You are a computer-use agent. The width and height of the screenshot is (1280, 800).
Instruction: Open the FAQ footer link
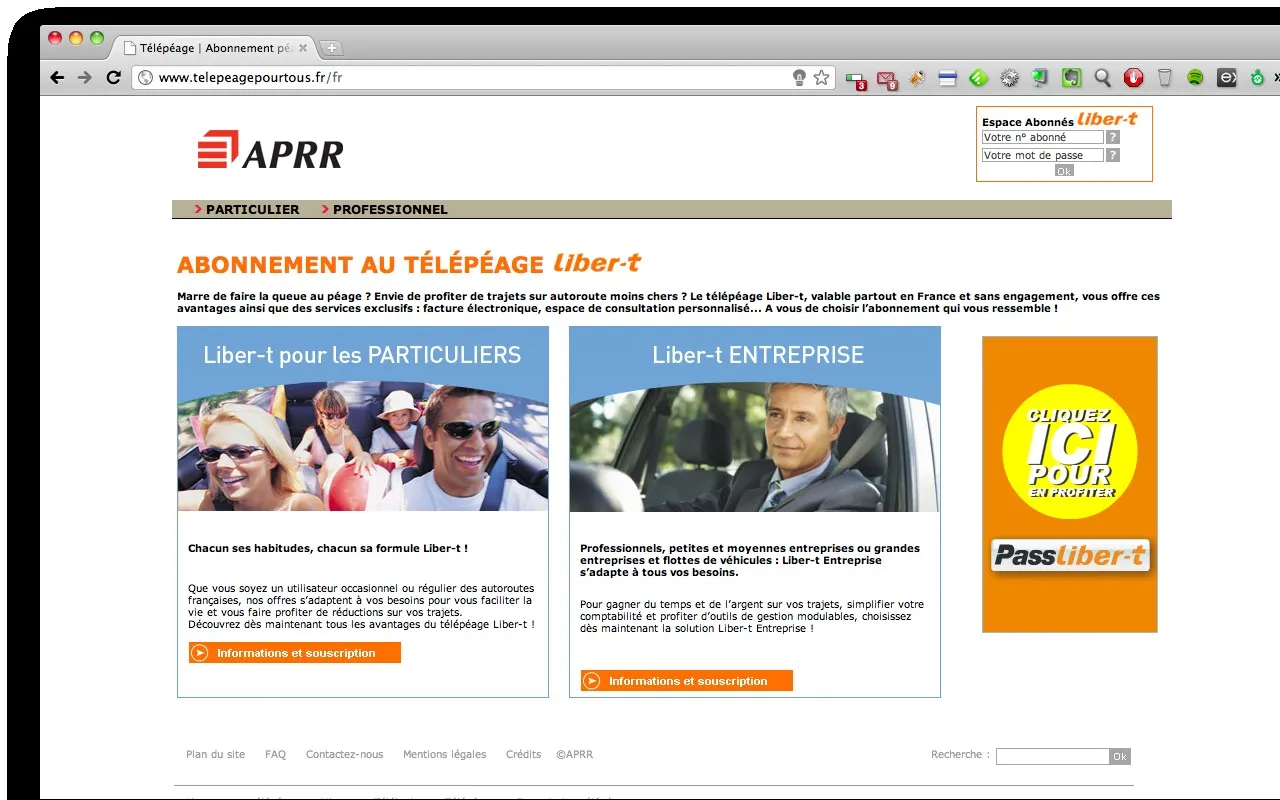pos(275,755)
